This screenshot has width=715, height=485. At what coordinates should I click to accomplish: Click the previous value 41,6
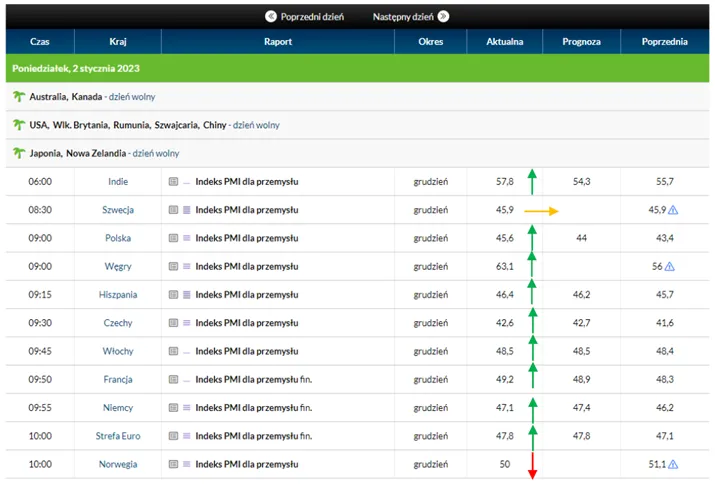click(664, 323)
